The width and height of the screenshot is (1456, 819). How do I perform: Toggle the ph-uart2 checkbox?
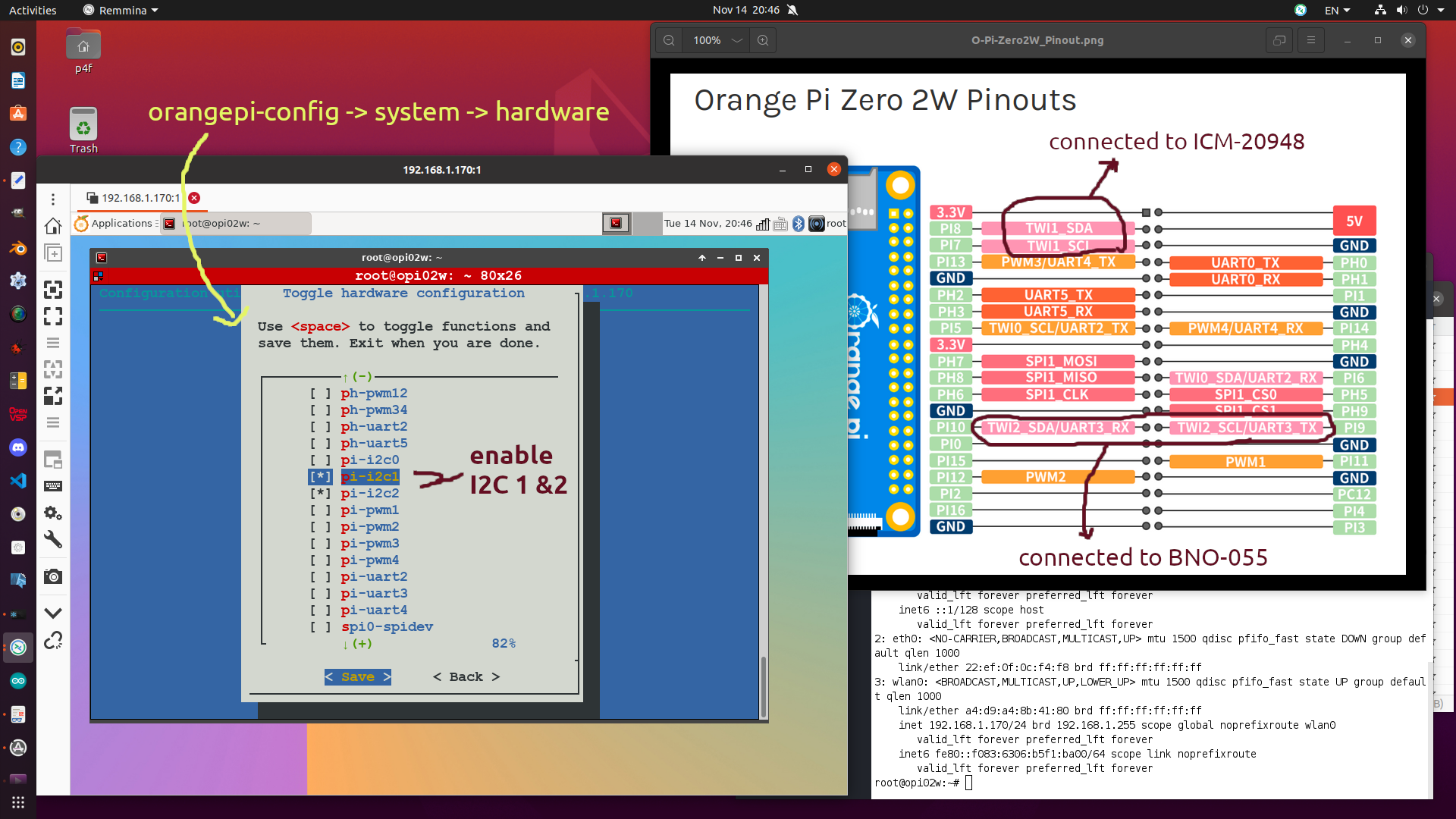coord(320,427)
